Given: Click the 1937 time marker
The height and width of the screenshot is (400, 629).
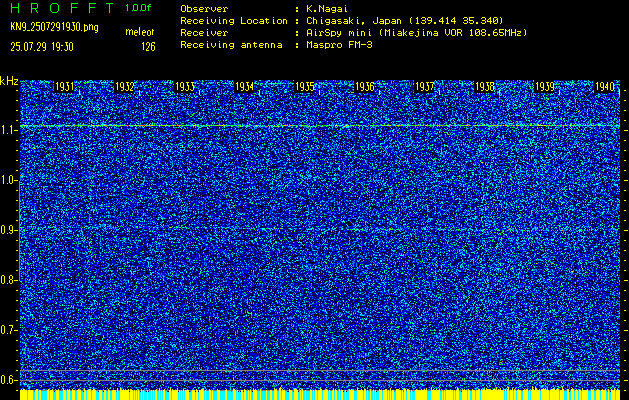Looking at the screenshot, I should [424, 87].
